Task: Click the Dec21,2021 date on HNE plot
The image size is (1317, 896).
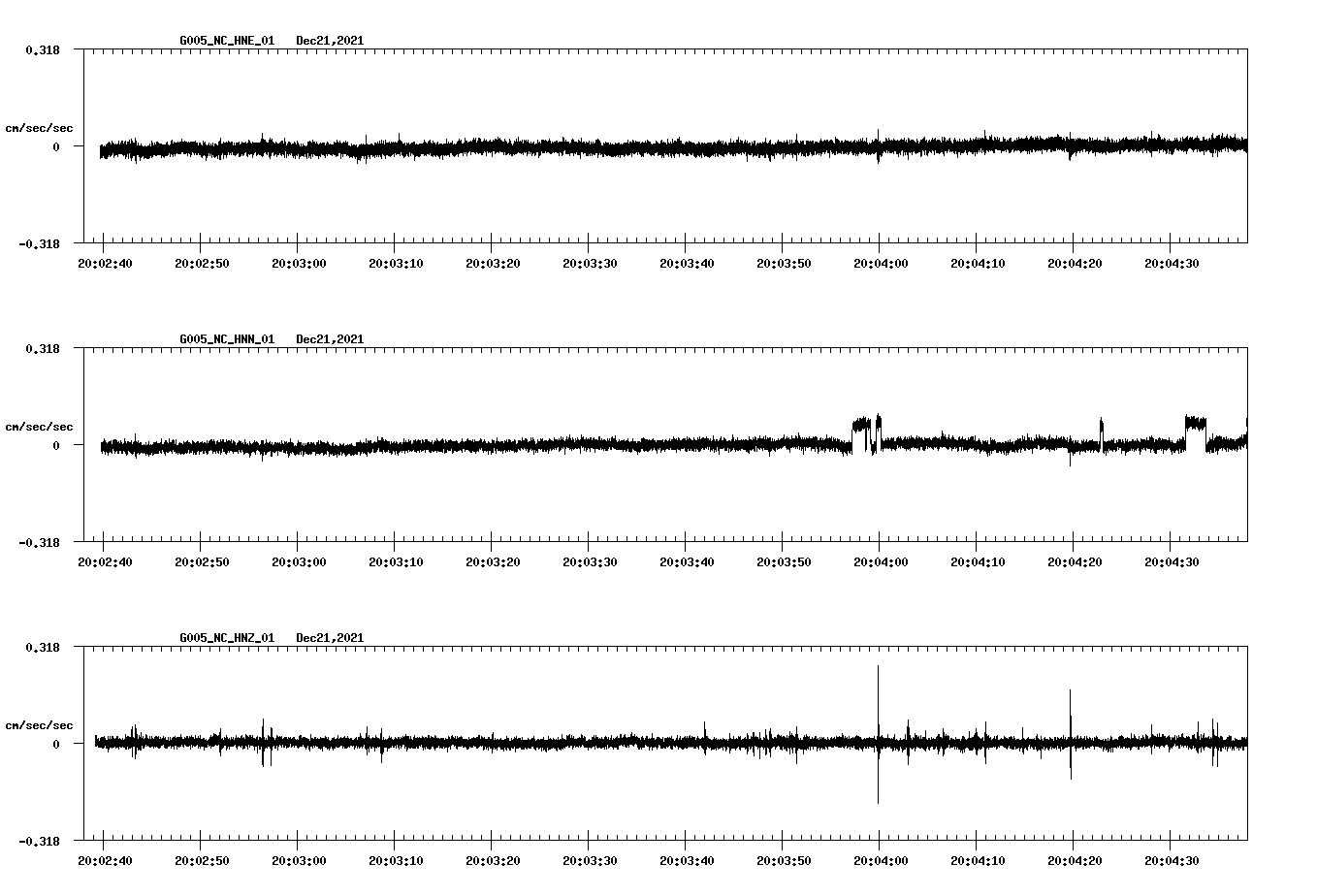Action: 330,41
